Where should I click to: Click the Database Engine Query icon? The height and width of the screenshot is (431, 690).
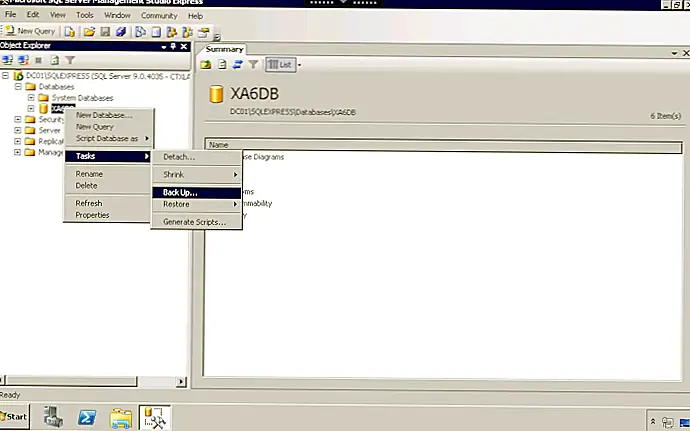(70, 32)
